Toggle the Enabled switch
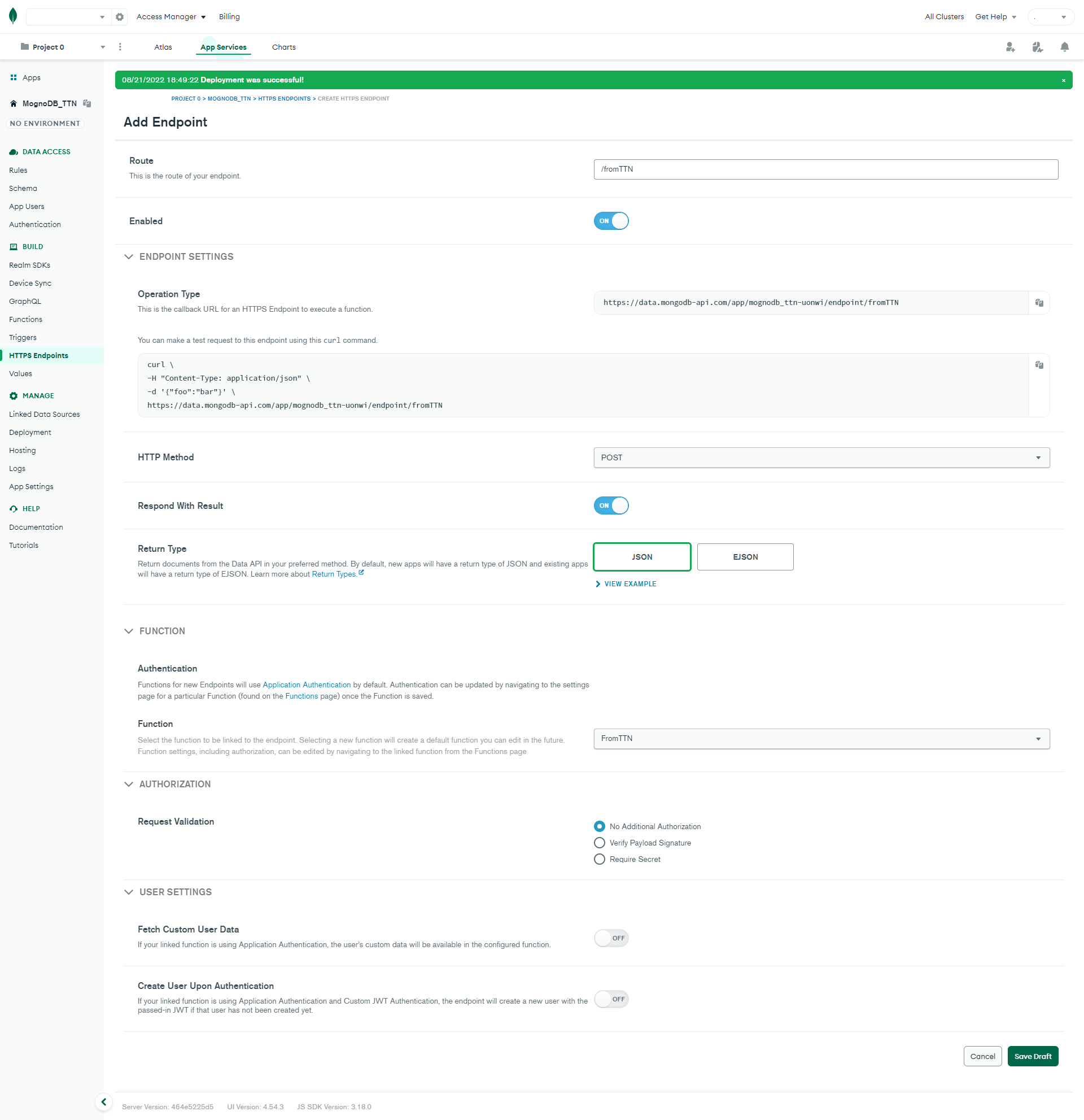The image size is (1084, 1120). pos(610,221)
